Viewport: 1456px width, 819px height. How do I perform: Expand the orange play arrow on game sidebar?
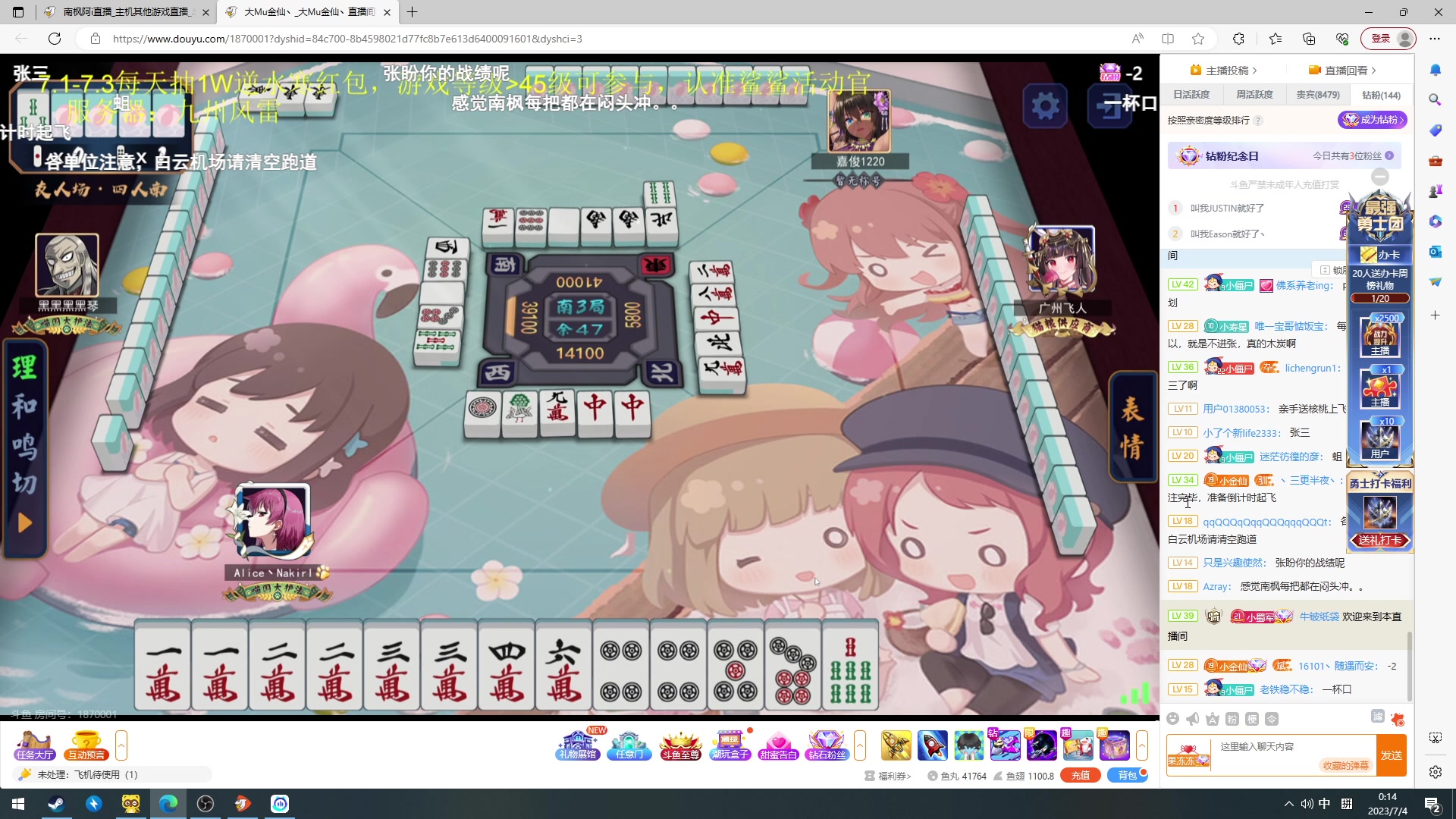click(x=25, y=523)
